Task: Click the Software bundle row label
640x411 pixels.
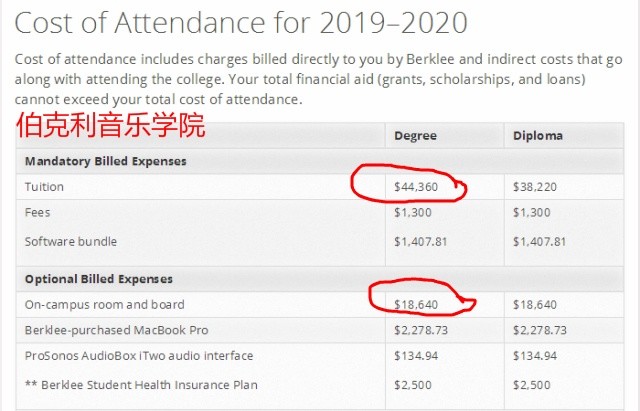Action: coord(71,242)
